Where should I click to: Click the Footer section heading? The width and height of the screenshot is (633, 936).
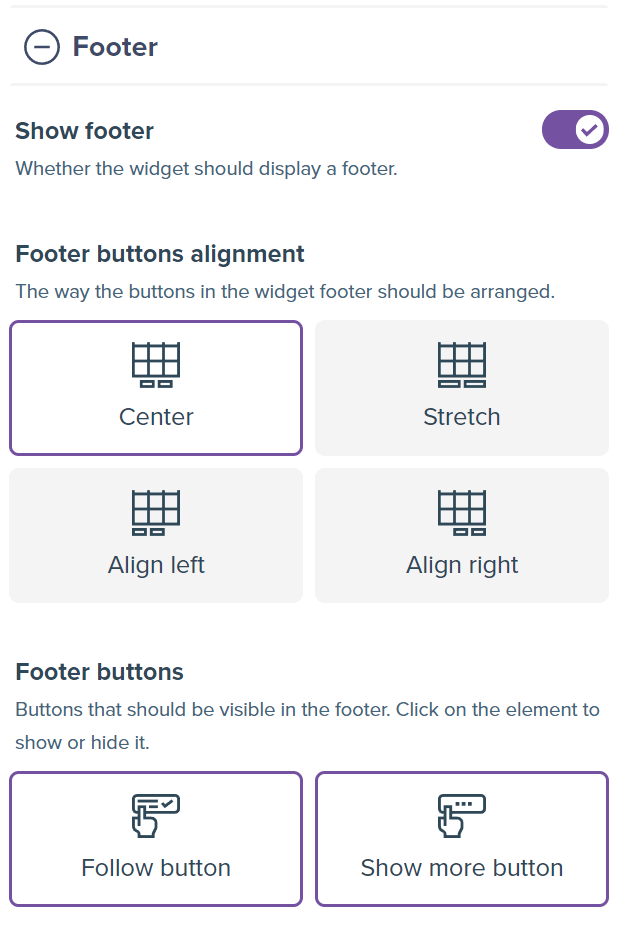(x=115, y=47)
